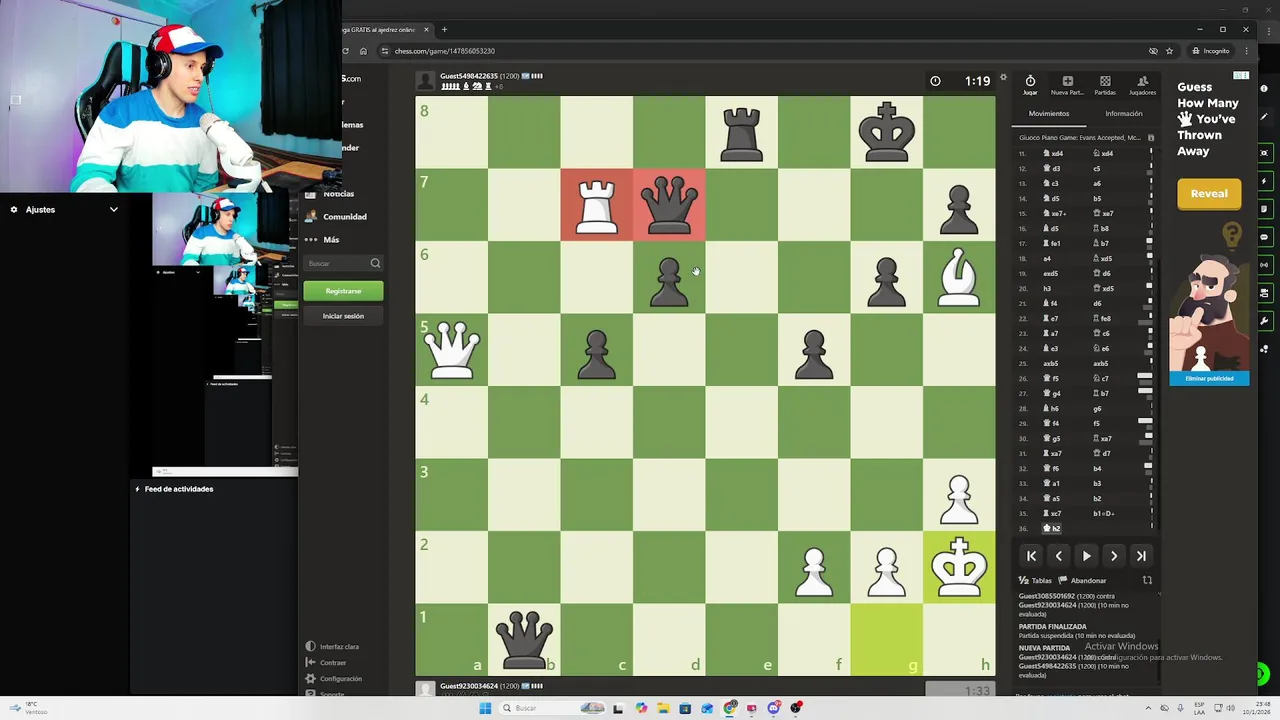Open the Jugar stopwatch icon

pyautogui.click(x=1030, y=81)
